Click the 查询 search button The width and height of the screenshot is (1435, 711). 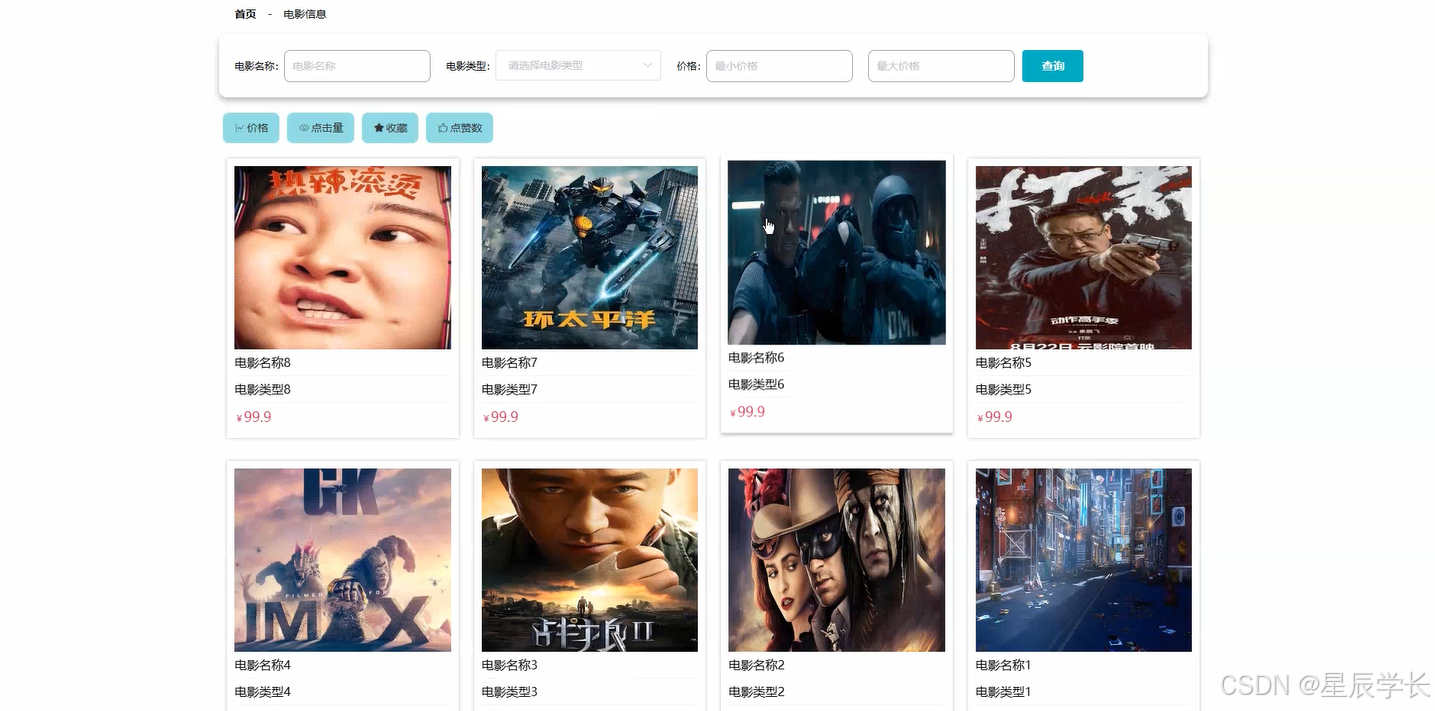tap(1052, 66)
